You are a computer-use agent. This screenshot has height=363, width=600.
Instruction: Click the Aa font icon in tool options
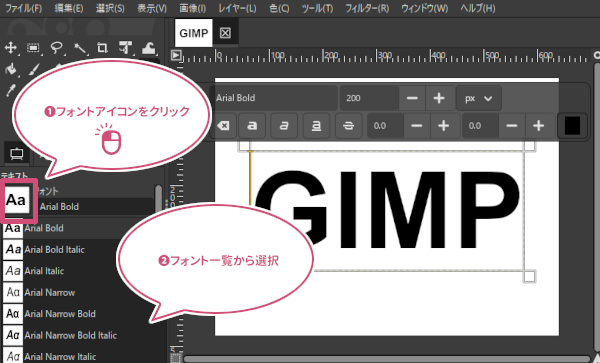16,200
